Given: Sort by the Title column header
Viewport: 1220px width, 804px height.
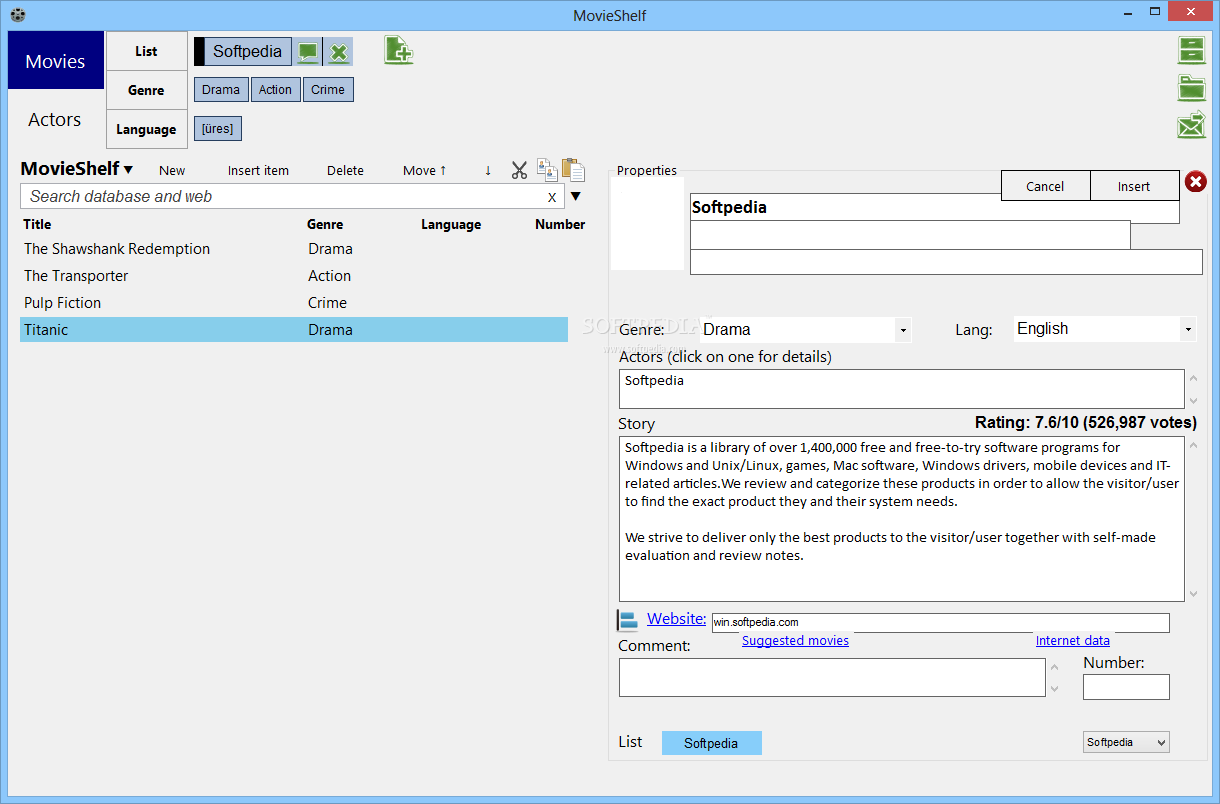Looking at the screenshot, I should [x=38, y=224].
